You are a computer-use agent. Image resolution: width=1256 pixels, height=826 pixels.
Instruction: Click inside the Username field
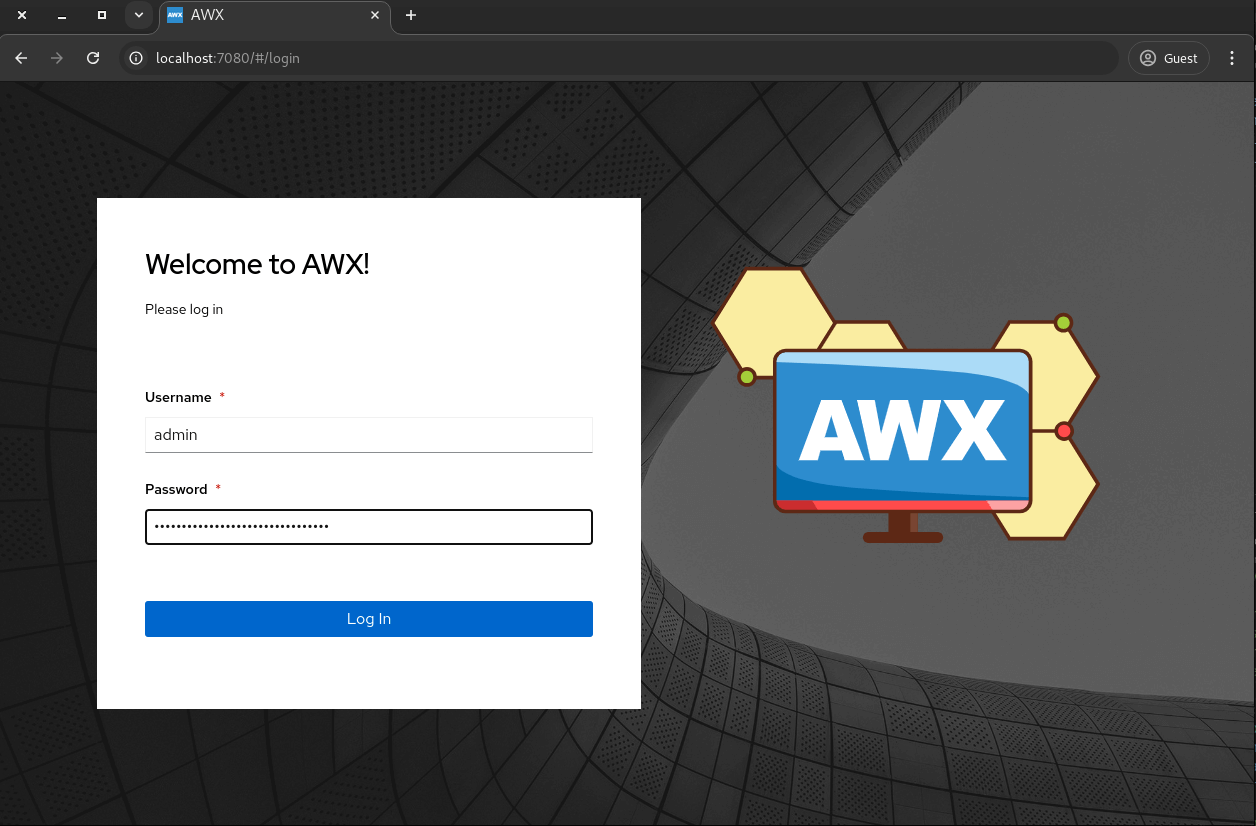(x=368, y=434)
